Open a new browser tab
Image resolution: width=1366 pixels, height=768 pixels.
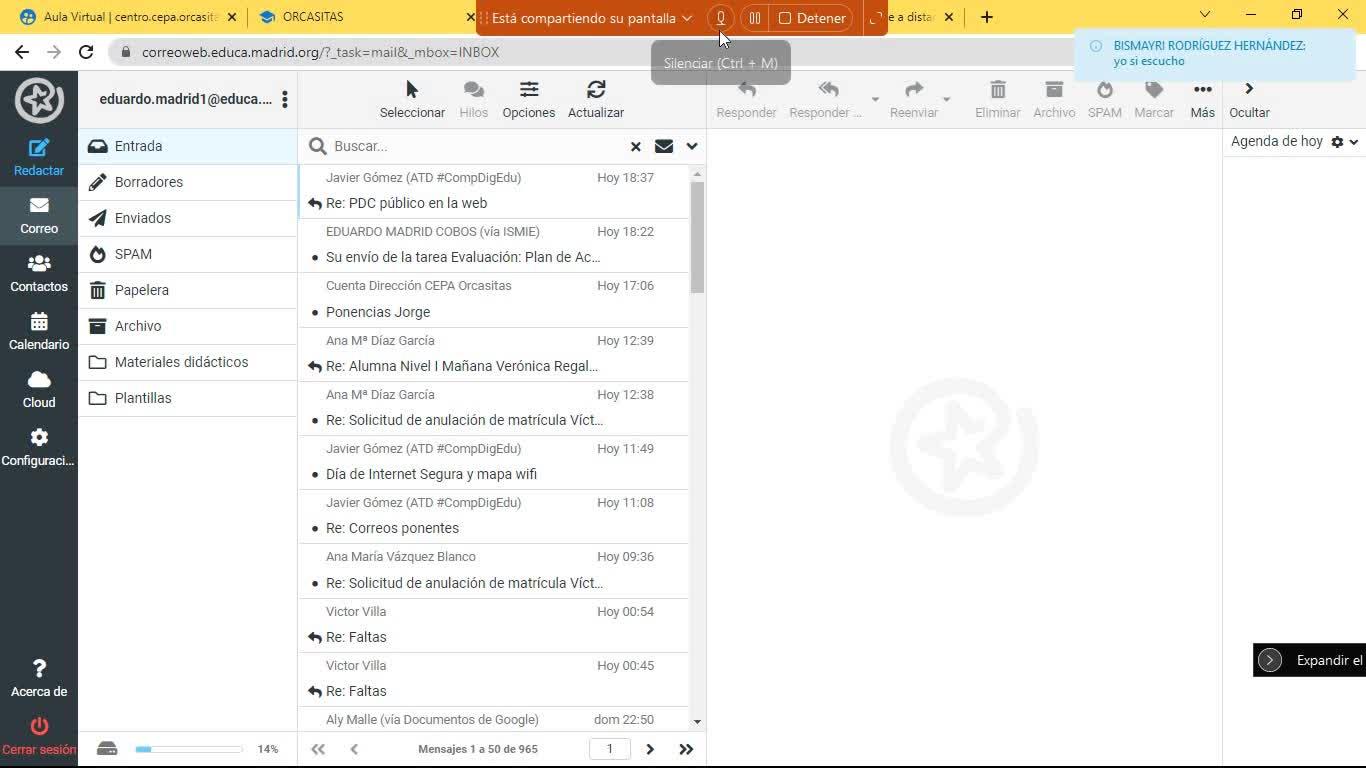click(987, 17)
